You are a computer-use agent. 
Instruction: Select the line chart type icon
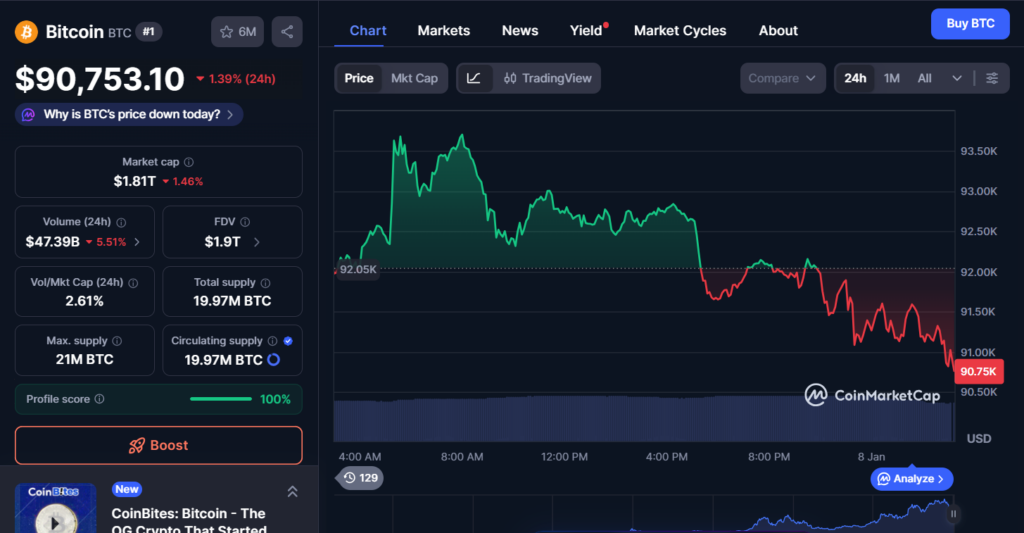pyautogui.click(x=474, y=78)
